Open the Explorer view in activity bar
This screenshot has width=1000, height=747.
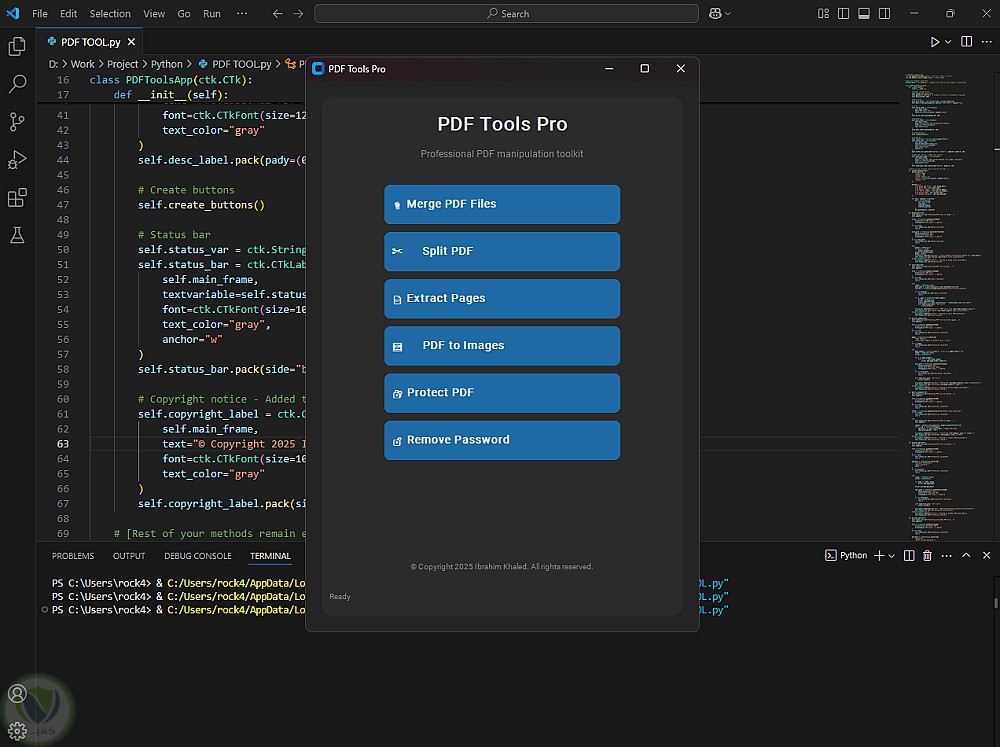[17, 46]
